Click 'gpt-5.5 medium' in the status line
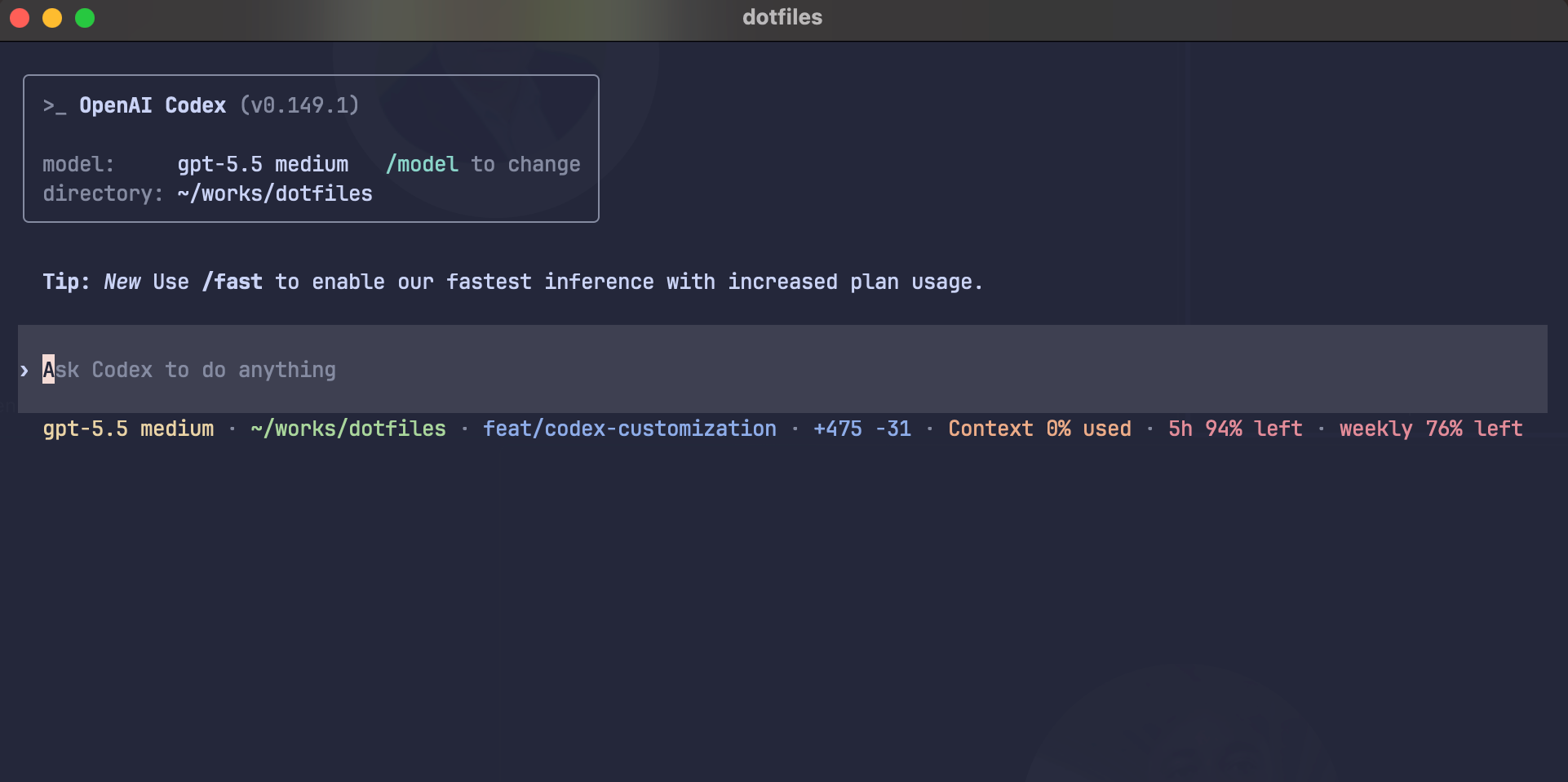This screenshot has height=782, width=1568. coord(128,429)
